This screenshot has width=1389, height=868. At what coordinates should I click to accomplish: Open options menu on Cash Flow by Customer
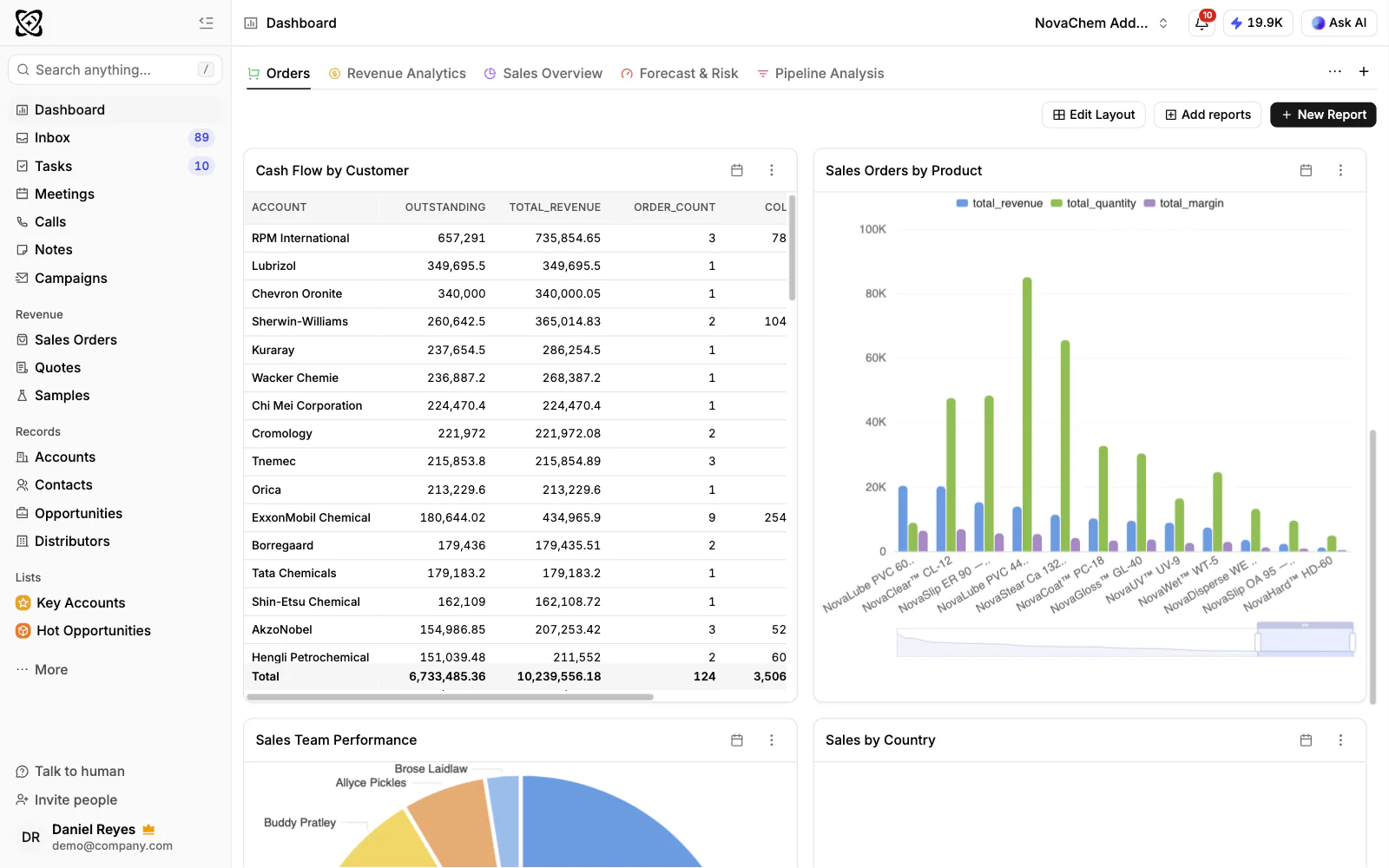click(x=772, y=171)
